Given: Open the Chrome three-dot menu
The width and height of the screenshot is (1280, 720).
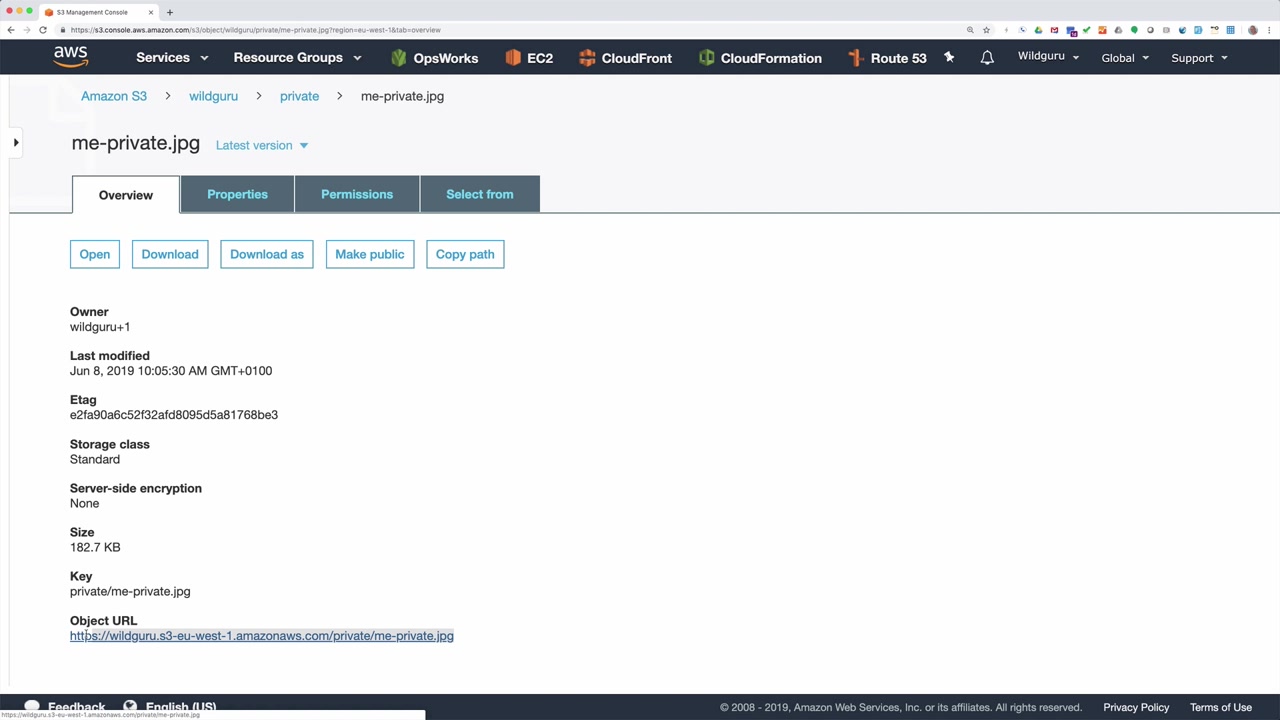Looking at the screenshot, I should [x=1268, y=30].
